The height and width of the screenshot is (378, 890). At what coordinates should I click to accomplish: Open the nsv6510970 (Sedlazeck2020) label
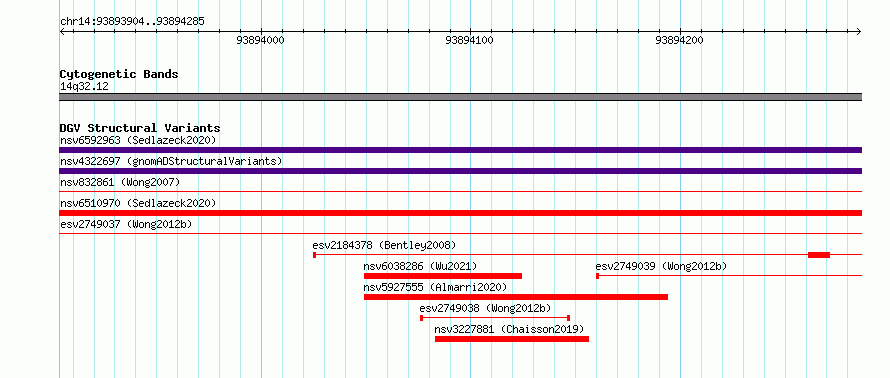click(138, 203)
